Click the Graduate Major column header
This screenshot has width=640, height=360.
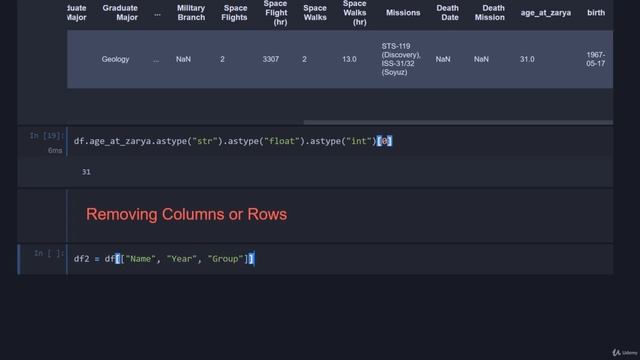(x=120, y=13)
